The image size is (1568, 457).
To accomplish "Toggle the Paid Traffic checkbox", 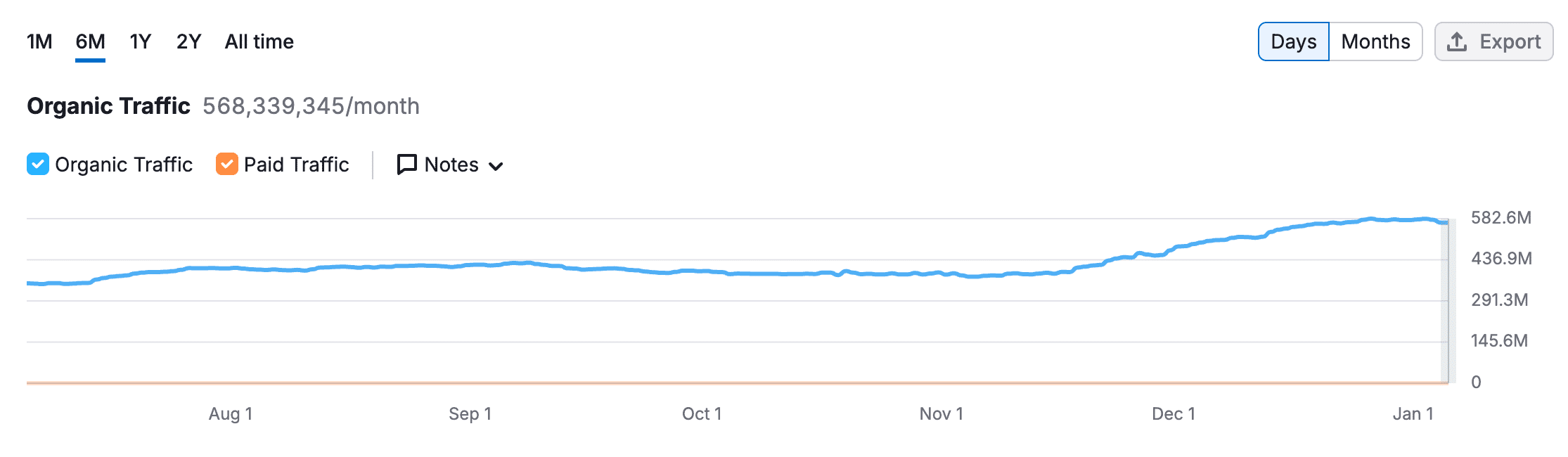I will tap(226, 164).
